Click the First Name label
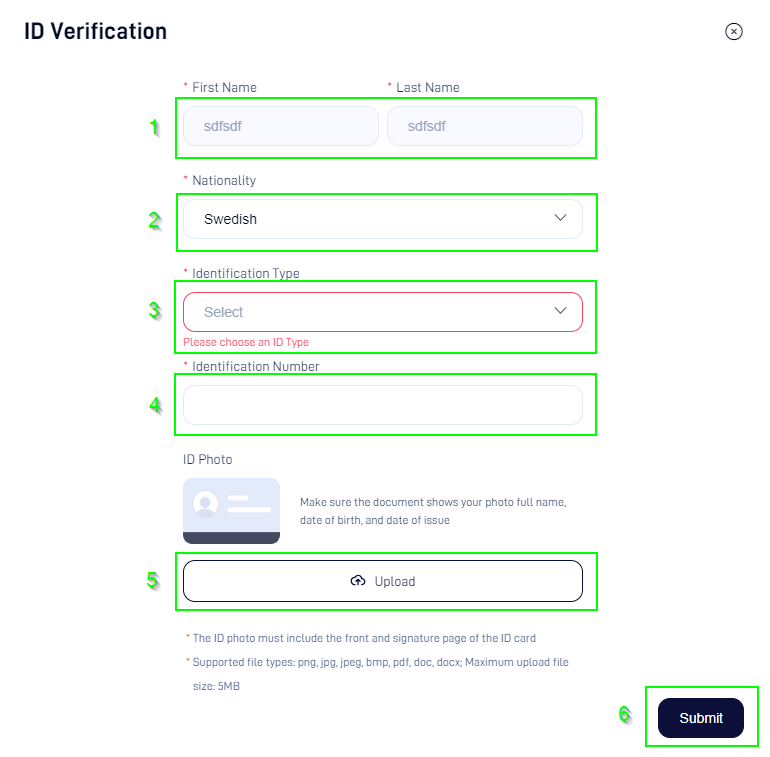The height and width of the screenshot is (757, 770). pos(224,88)
